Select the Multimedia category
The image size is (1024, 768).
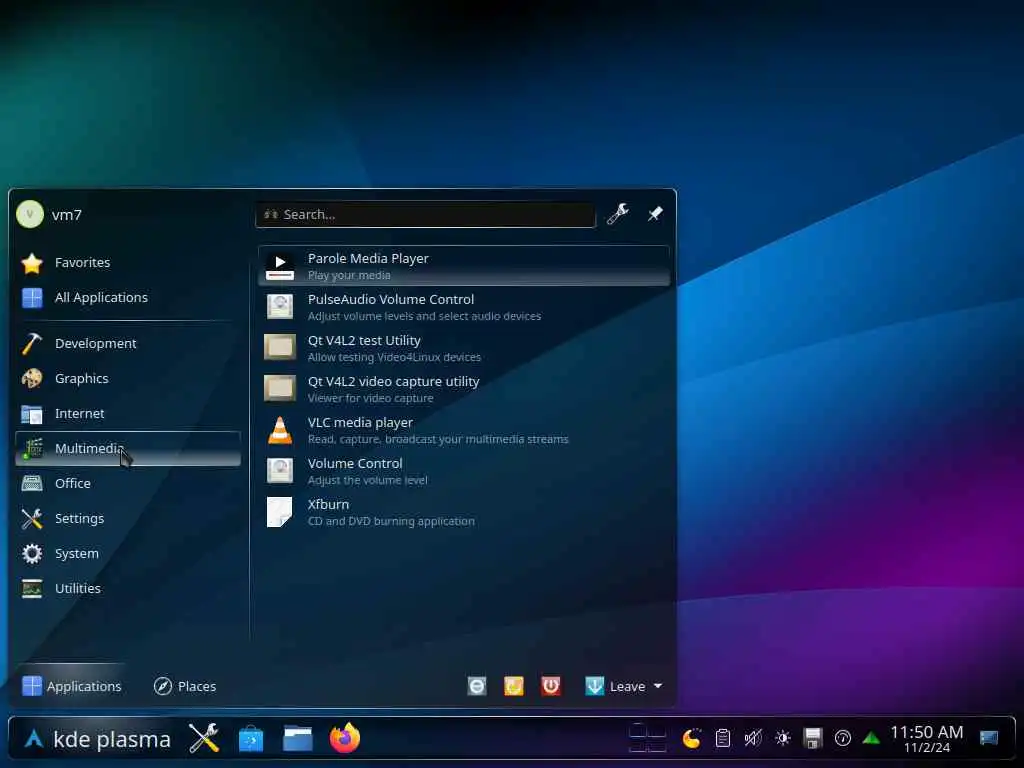pos(128,449)
